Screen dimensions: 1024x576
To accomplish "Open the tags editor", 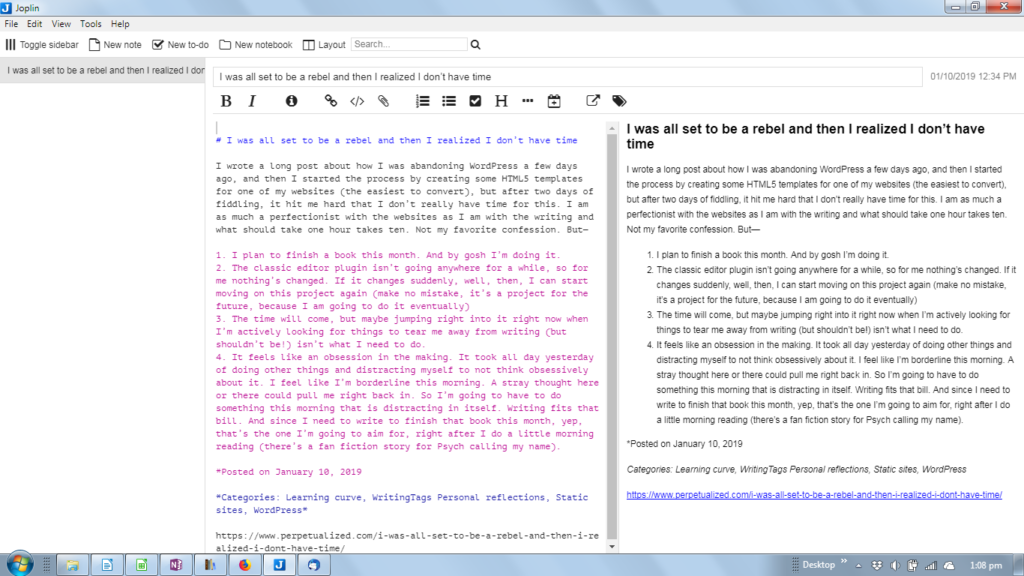I will point(620,101).
